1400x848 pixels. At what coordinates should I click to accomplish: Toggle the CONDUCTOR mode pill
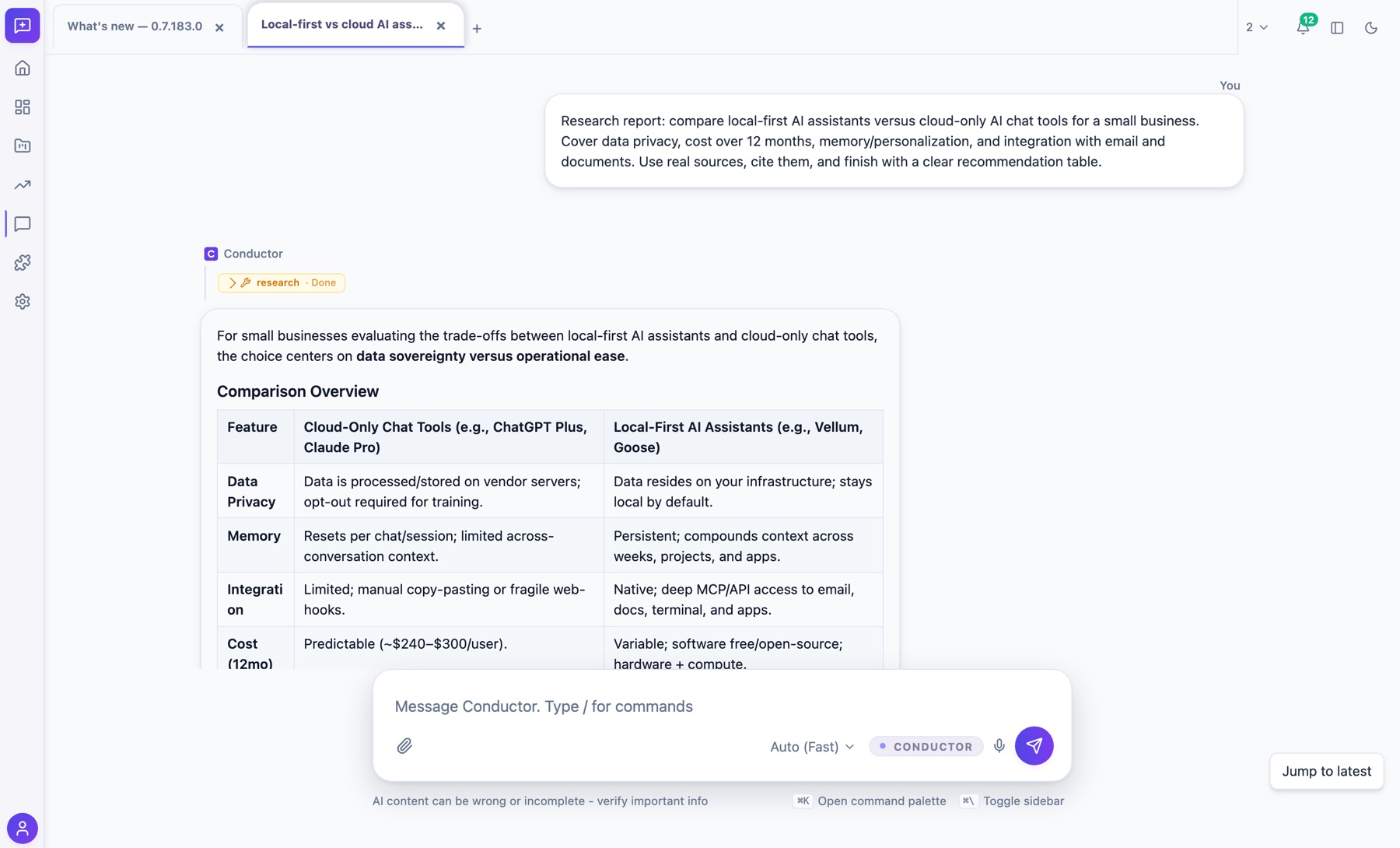(926, 746)
